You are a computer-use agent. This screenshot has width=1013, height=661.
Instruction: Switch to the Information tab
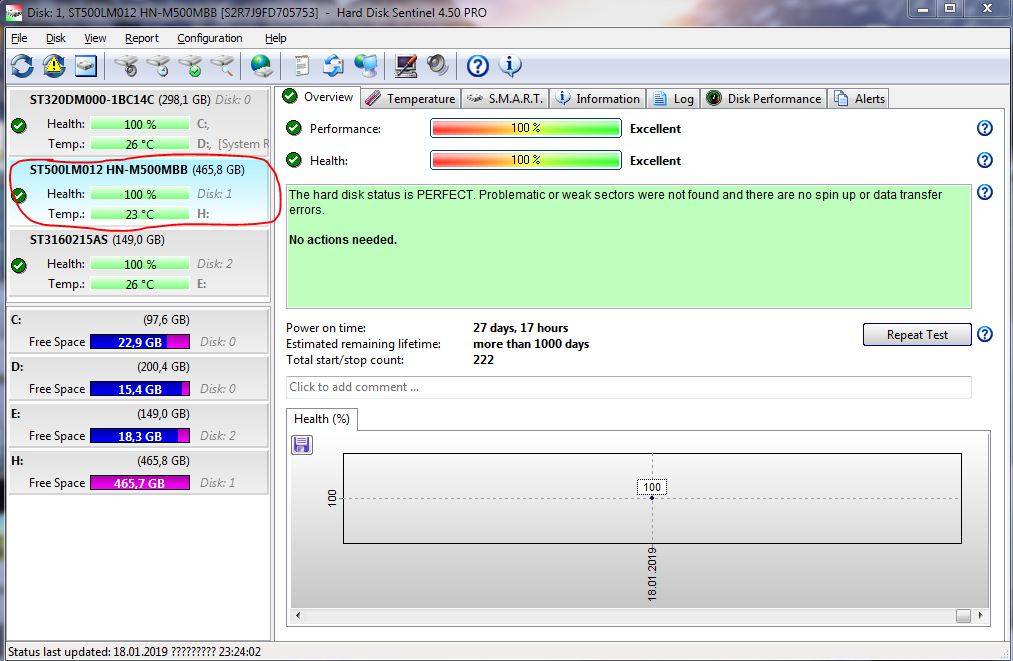598,98
